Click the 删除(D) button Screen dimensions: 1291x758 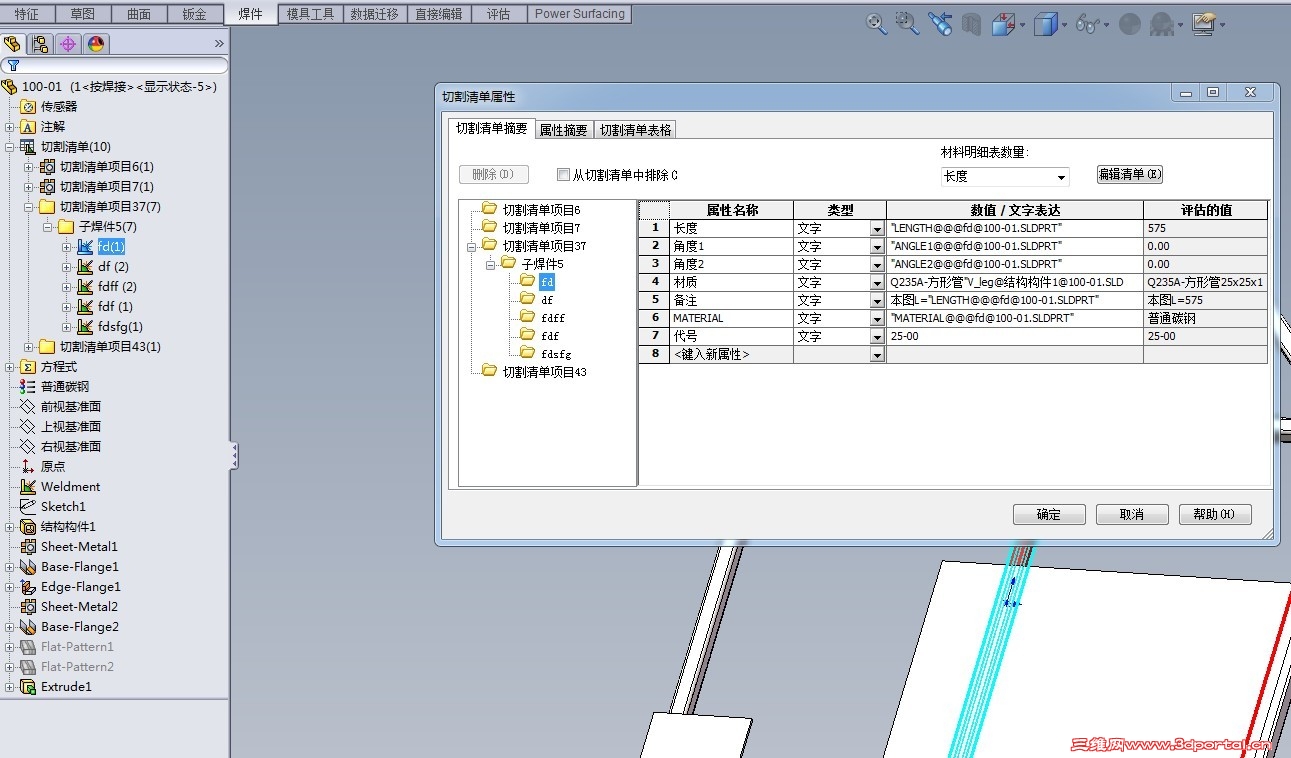click(494, 174)
